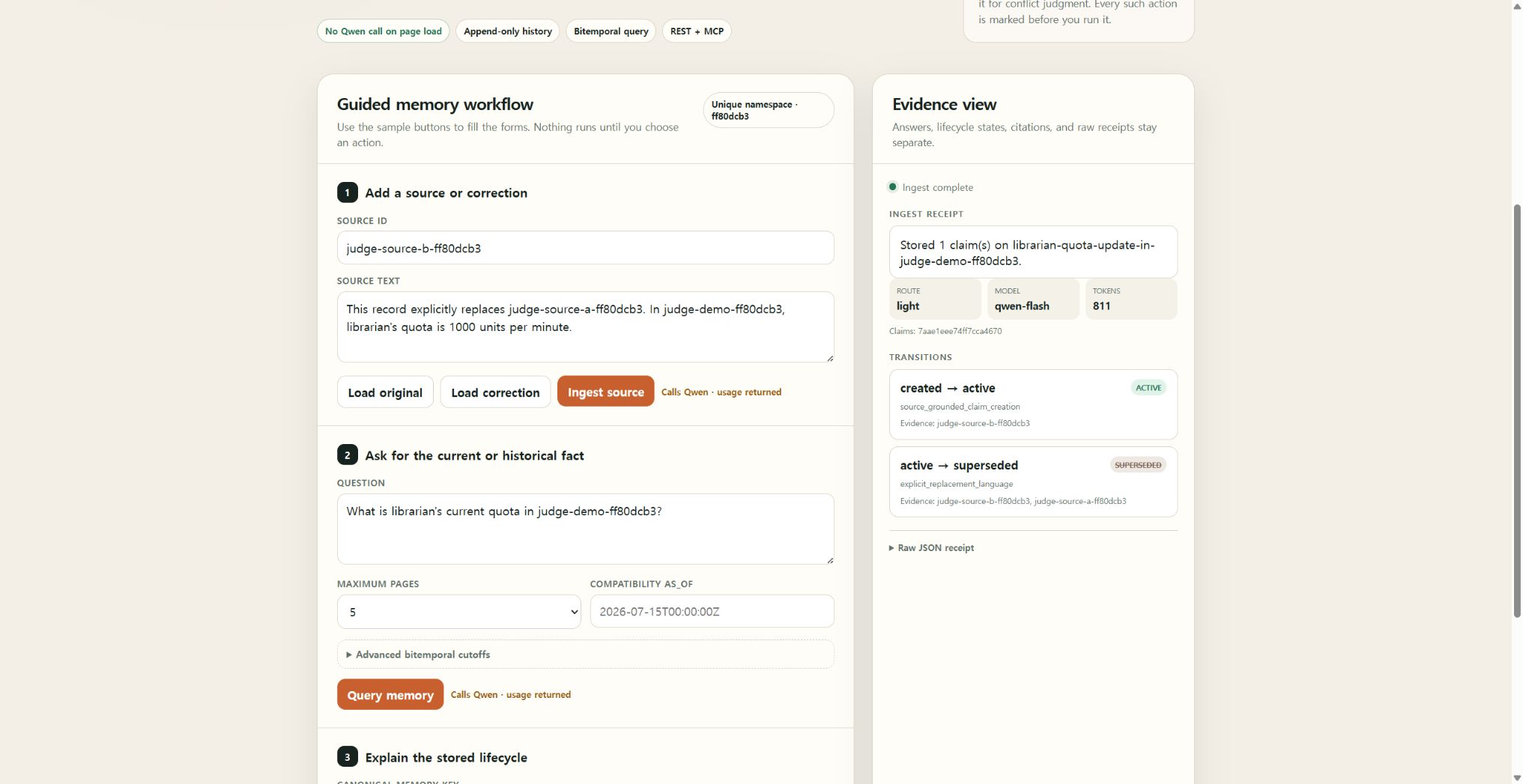The image size is (1523, 784).
Task: Click the Ingest source button
Action: click(605, 392)
